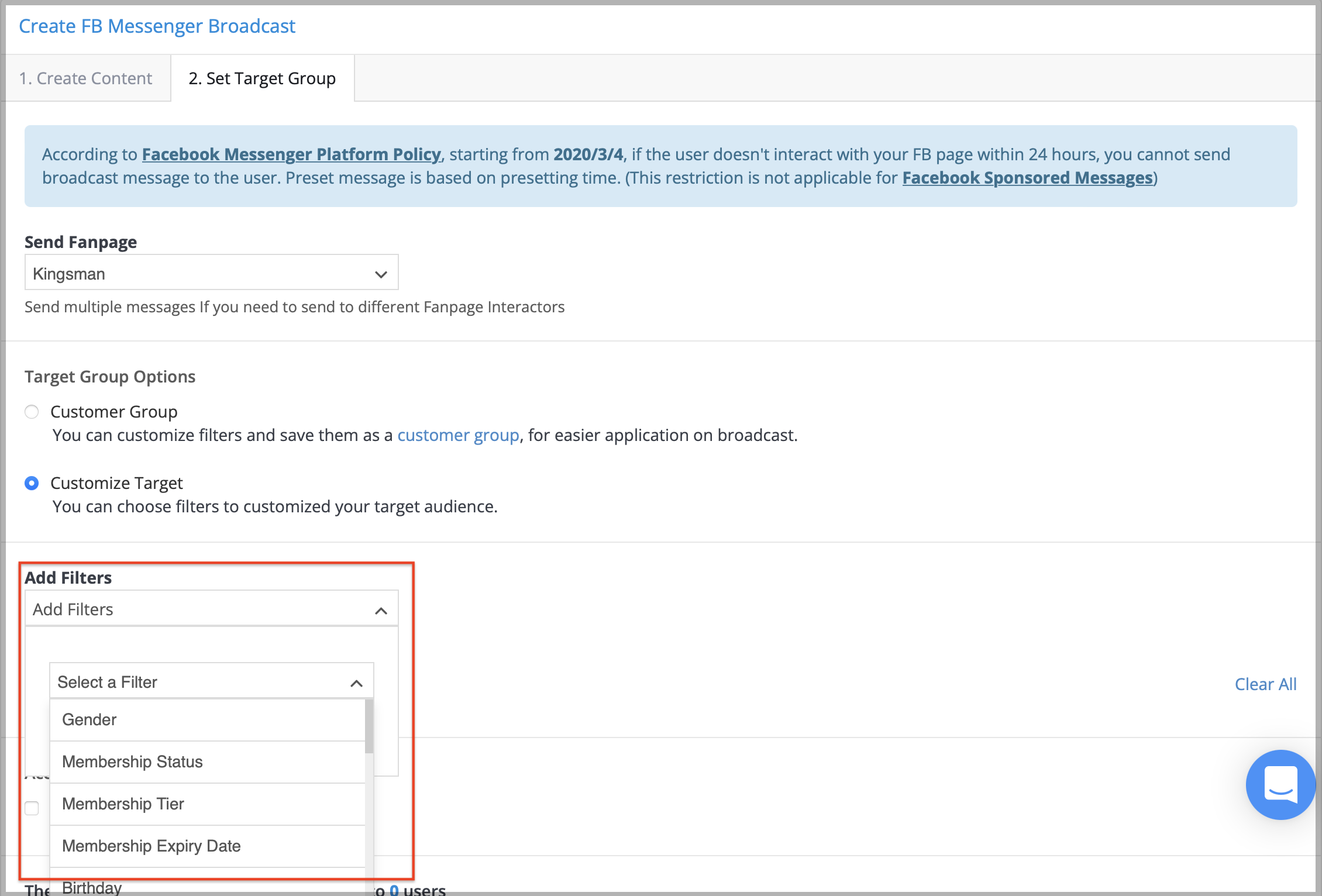
Task: Select the Customer Group radio button
Action: pos(32,412)
